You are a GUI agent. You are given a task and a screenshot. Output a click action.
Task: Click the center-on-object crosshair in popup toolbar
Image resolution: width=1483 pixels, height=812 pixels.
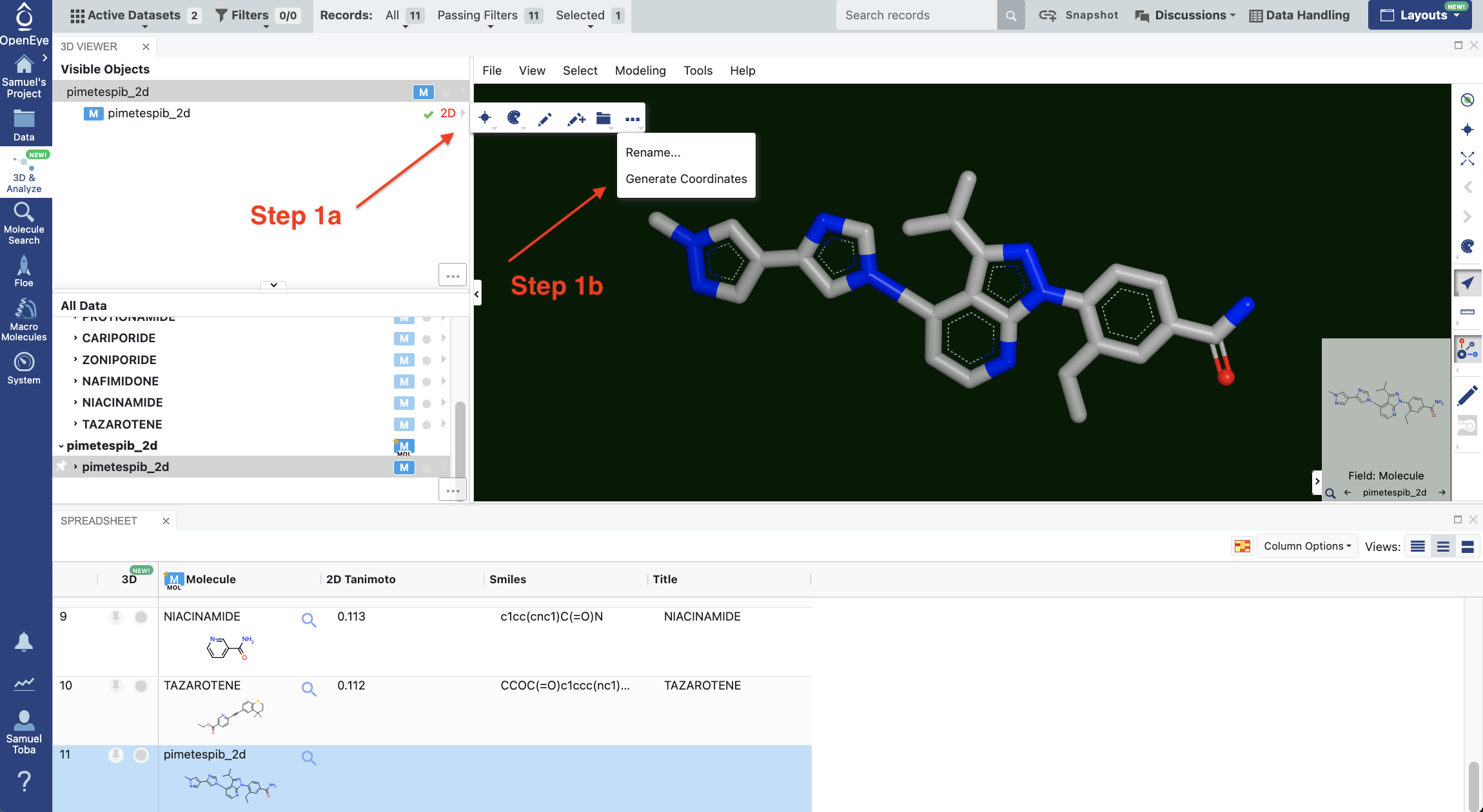point(485,118)
